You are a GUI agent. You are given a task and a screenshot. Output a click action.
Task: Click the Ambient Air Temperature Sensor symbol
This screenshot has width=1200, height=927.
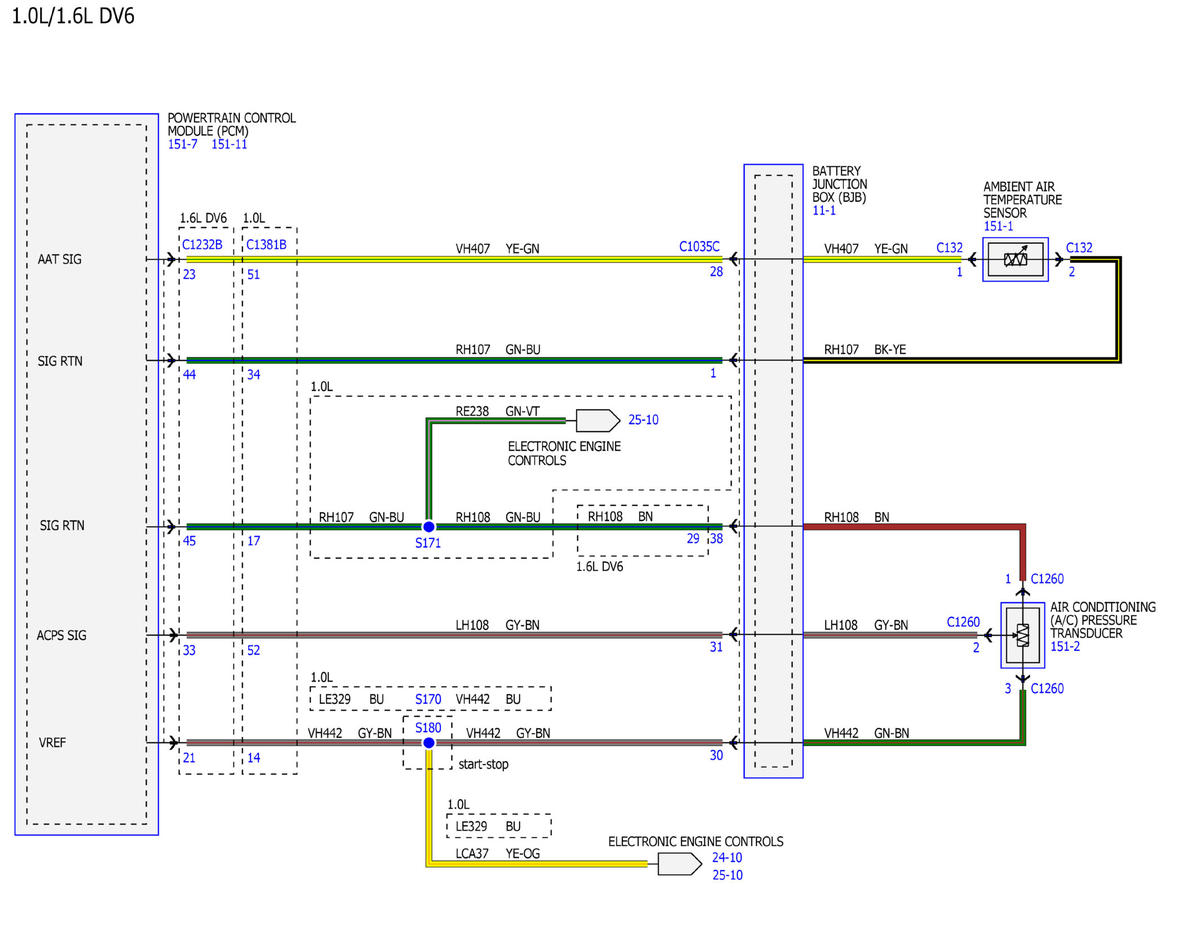tap(1015, 259)
